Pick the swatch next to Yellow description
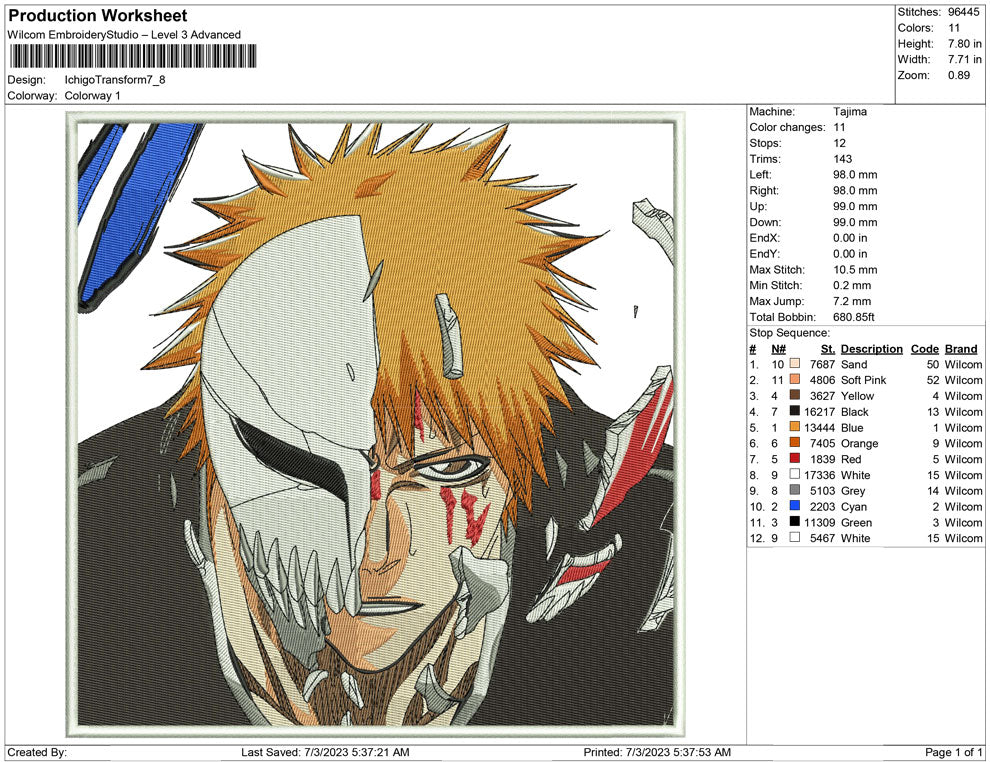The width and height of the screenshot is (990, 762). pos(795,396)
